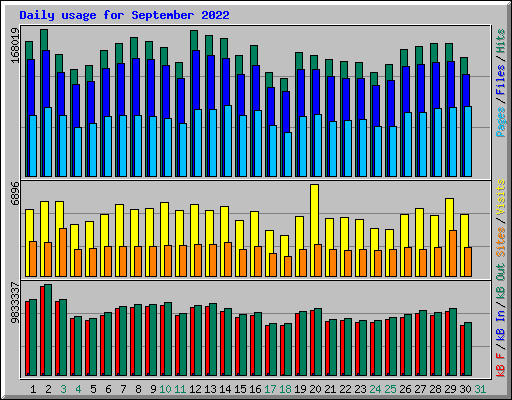Click the 'kB Out' legend label
The width and height of the screenshot is (512, 400).
pos(501,282)
